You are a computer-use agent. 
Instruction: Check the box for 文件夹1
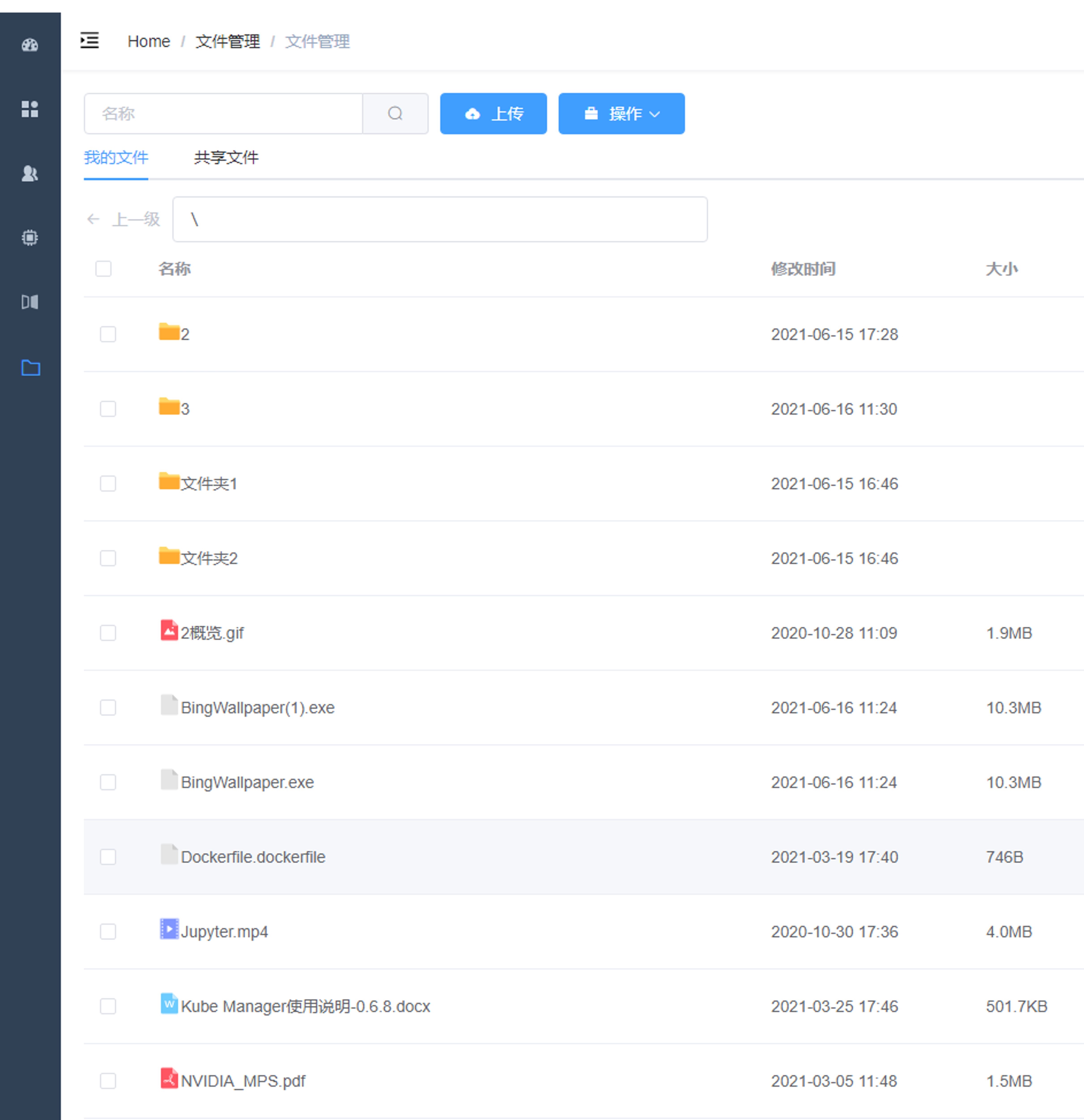pos(108,483)
